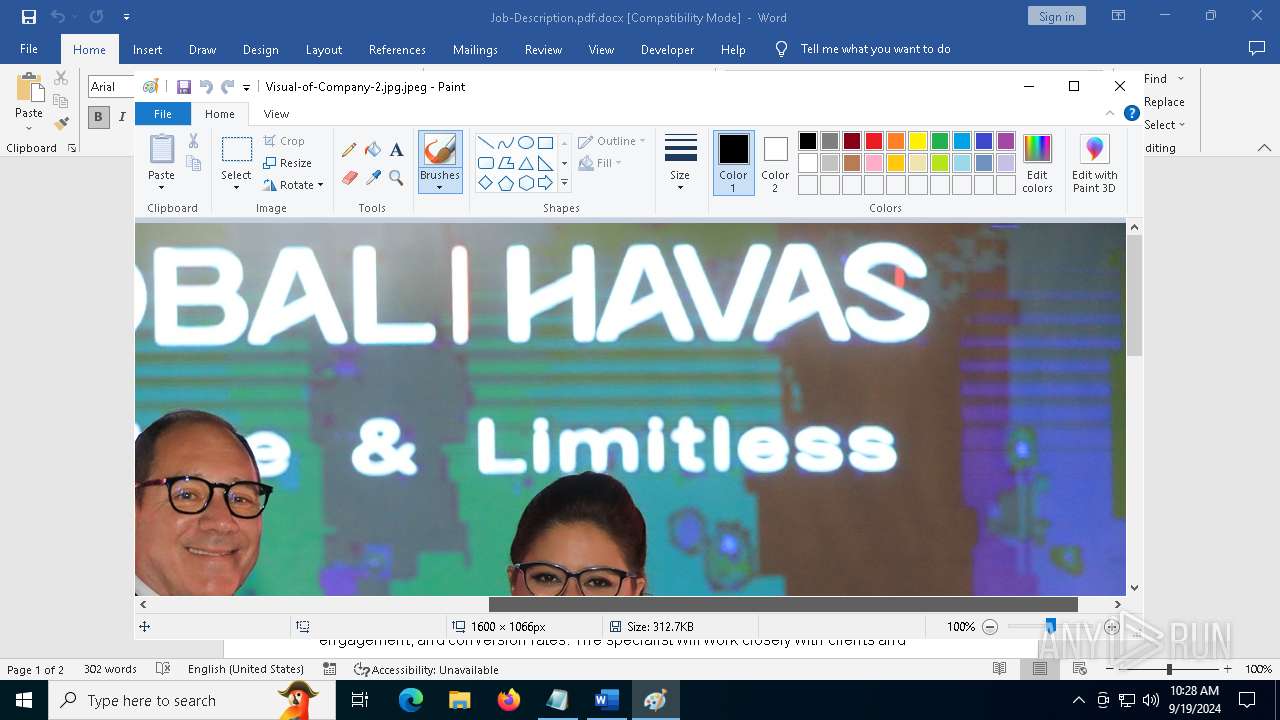Click Windows Start button

pyautogui.click(x=24, y=700)
